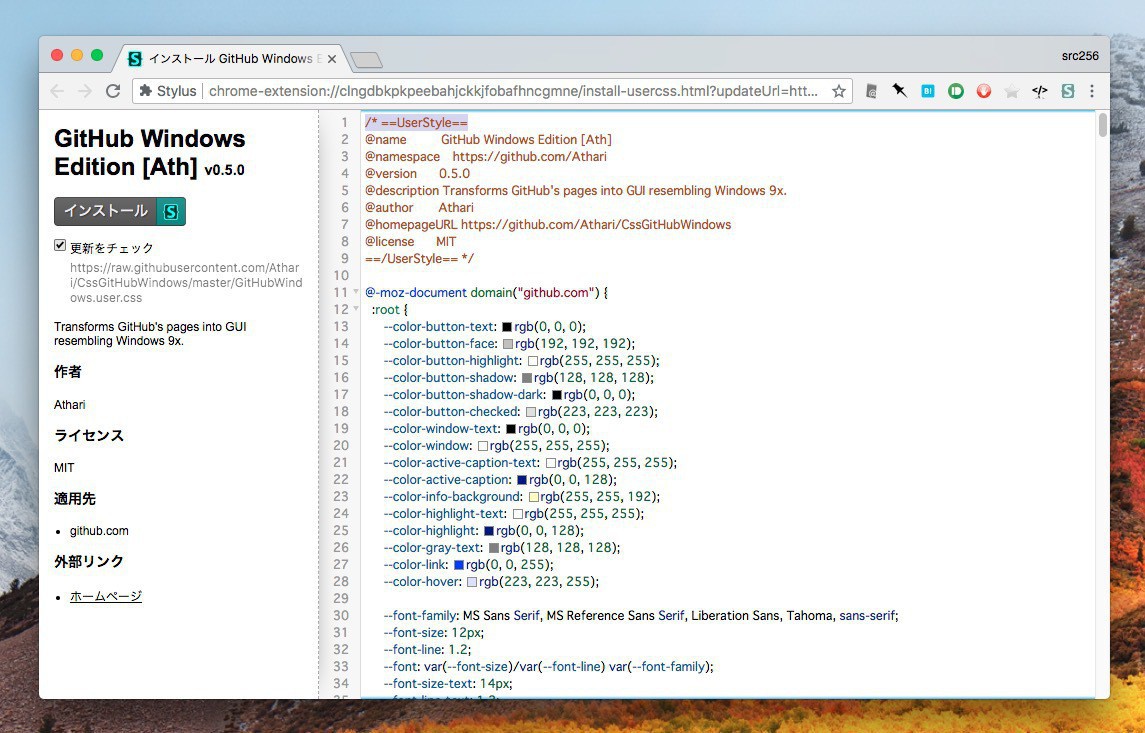Open a new tab with the tab button
The image size is (1145, 733).
(x=366, y=60)
